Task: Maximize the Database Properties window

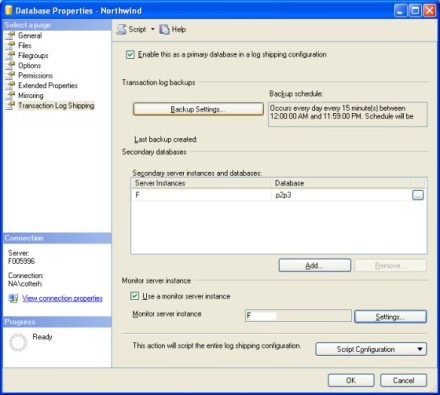Action: click(x=415, y=11)
